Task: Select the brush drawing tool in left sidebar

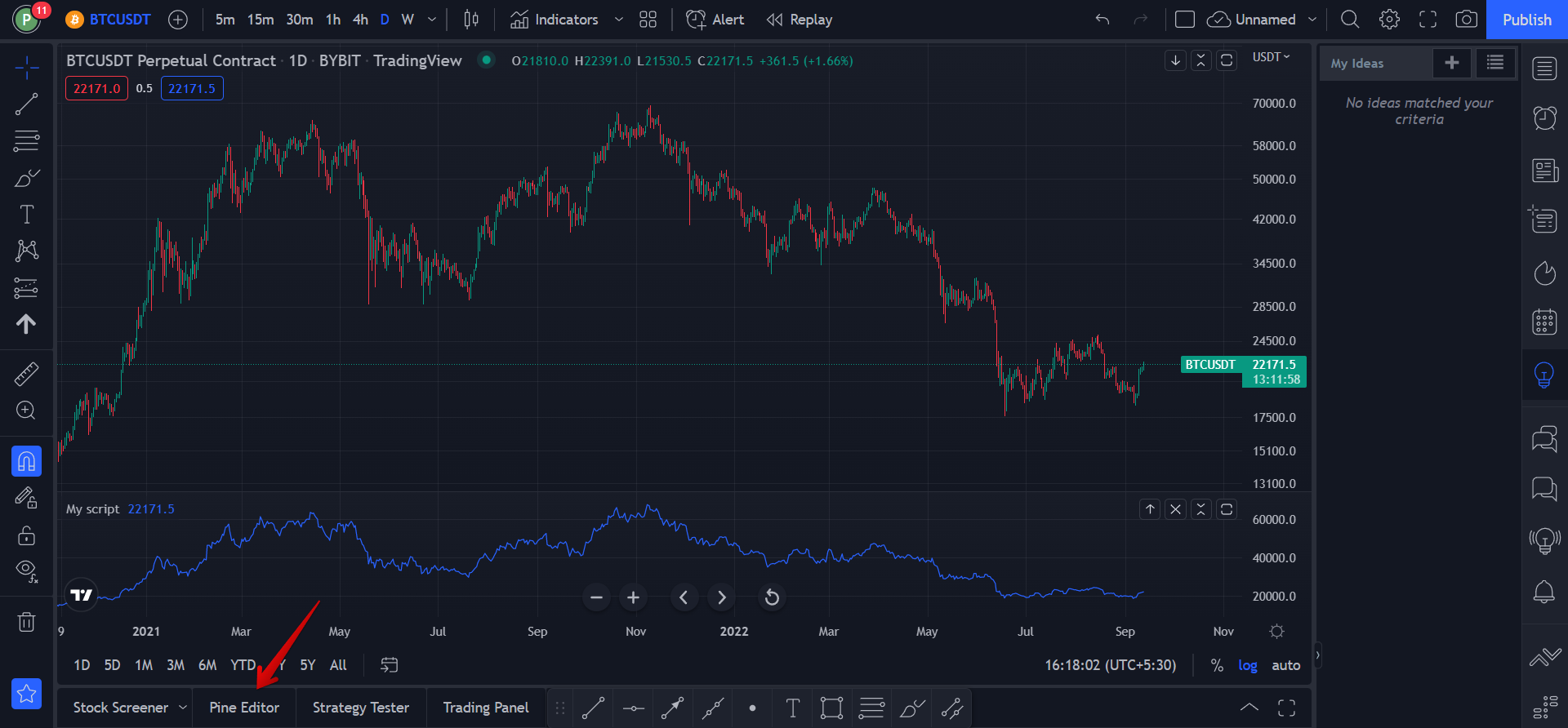Action: (27, 178)
